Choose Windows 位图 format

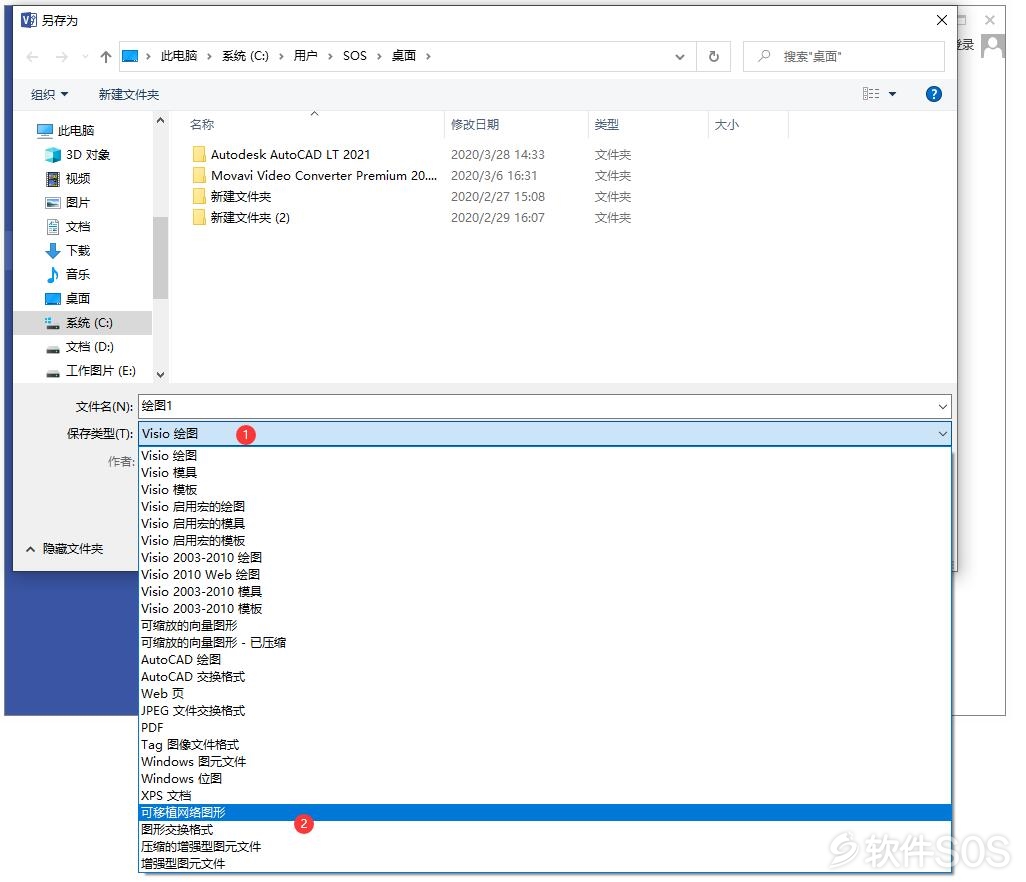[x=544, y=779]
